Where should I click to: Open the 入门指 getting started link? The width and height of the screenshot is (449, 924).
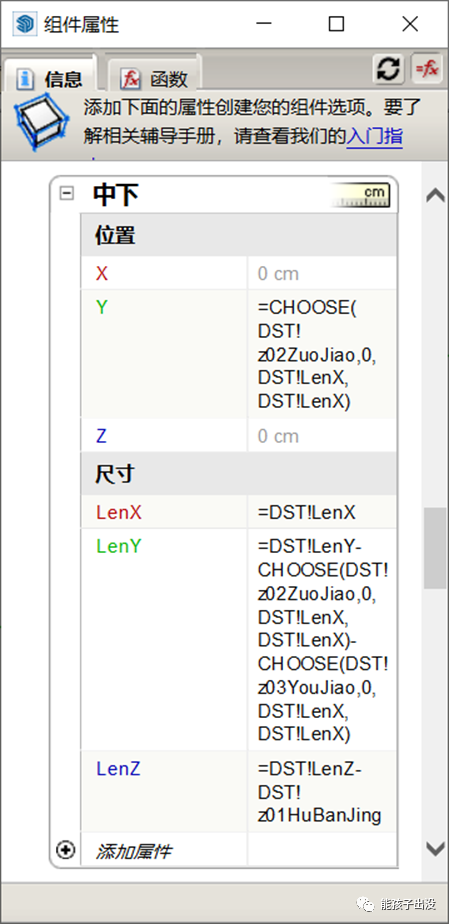pos(375,137)
